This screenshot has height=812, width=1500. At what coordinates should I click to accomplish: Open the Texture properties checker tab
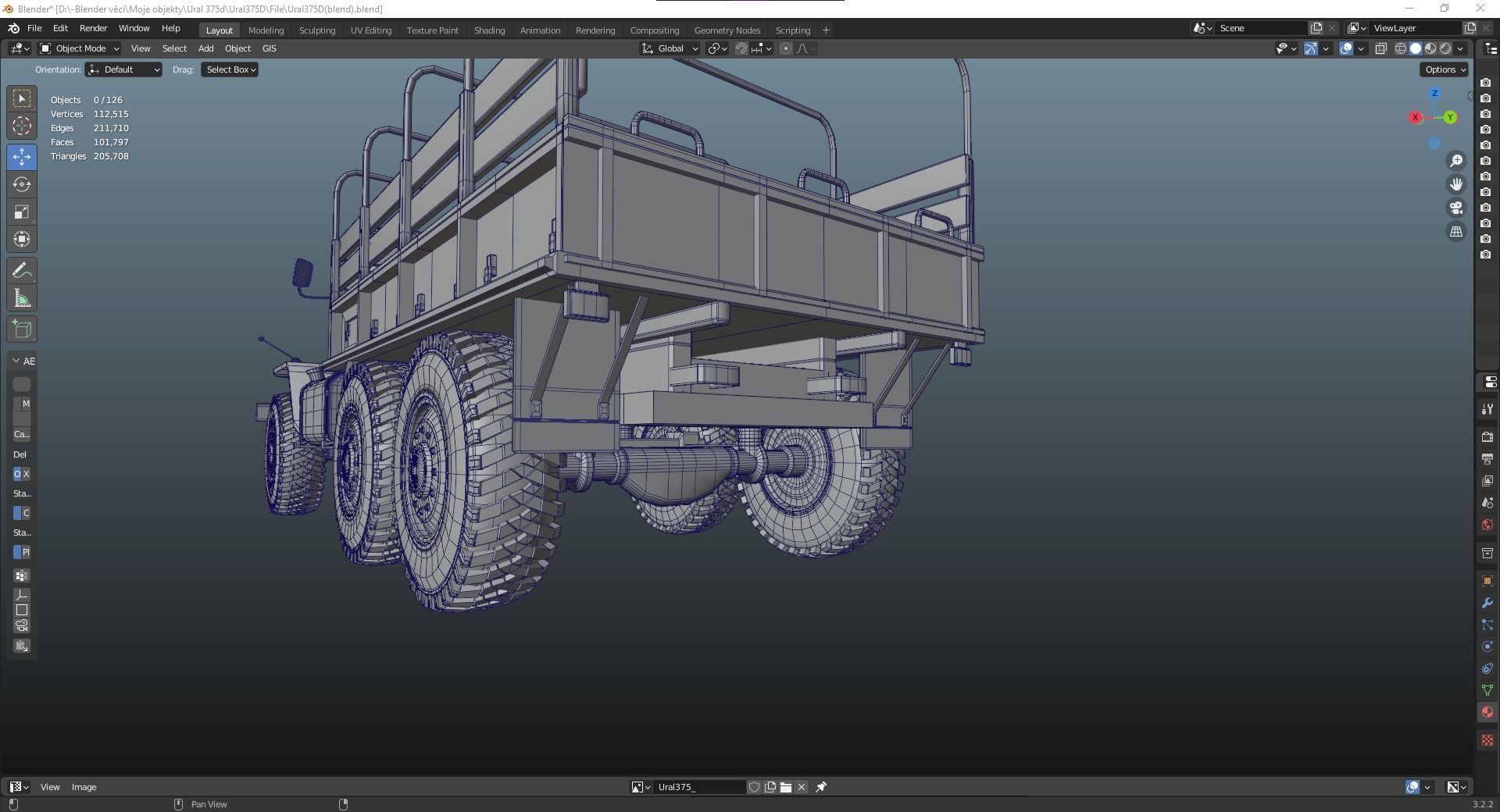tap(1487, 740)
